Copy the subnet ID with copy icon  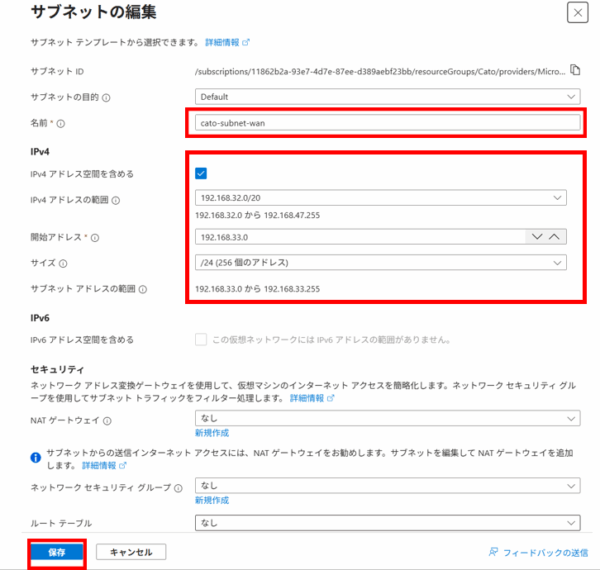point(575,69)
